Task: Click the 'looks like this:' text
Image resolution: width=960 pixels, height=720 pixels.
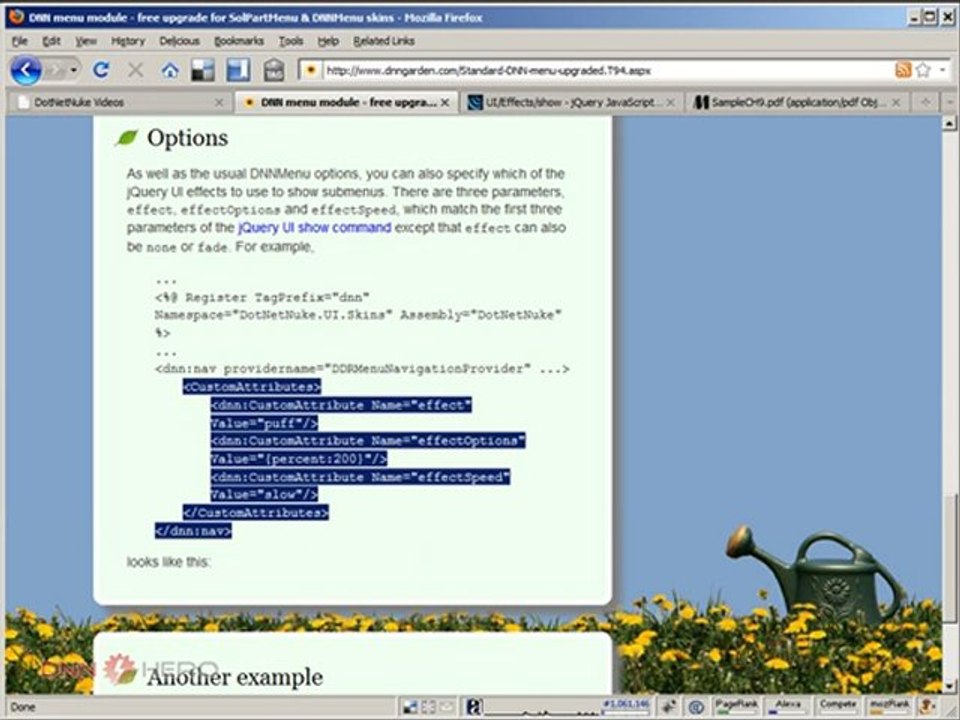Action: click(168, 562)
